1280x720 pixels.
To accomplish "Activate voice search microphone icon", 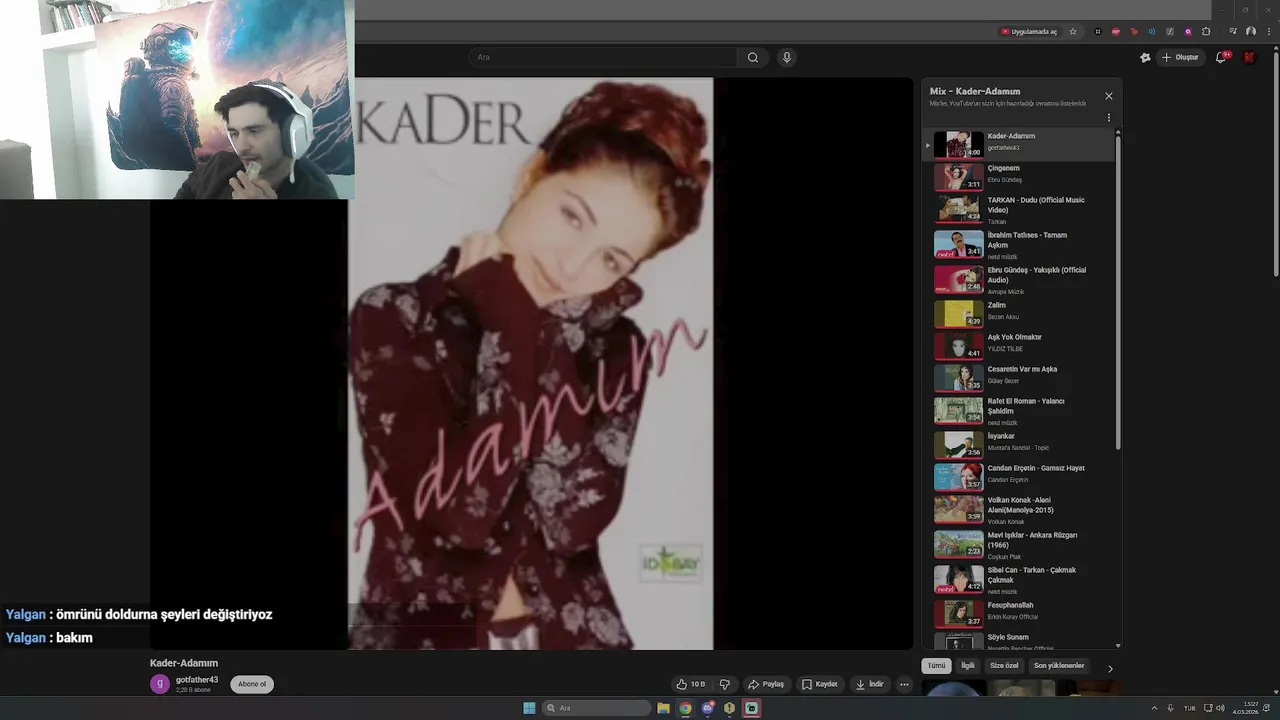I will 787,57.
